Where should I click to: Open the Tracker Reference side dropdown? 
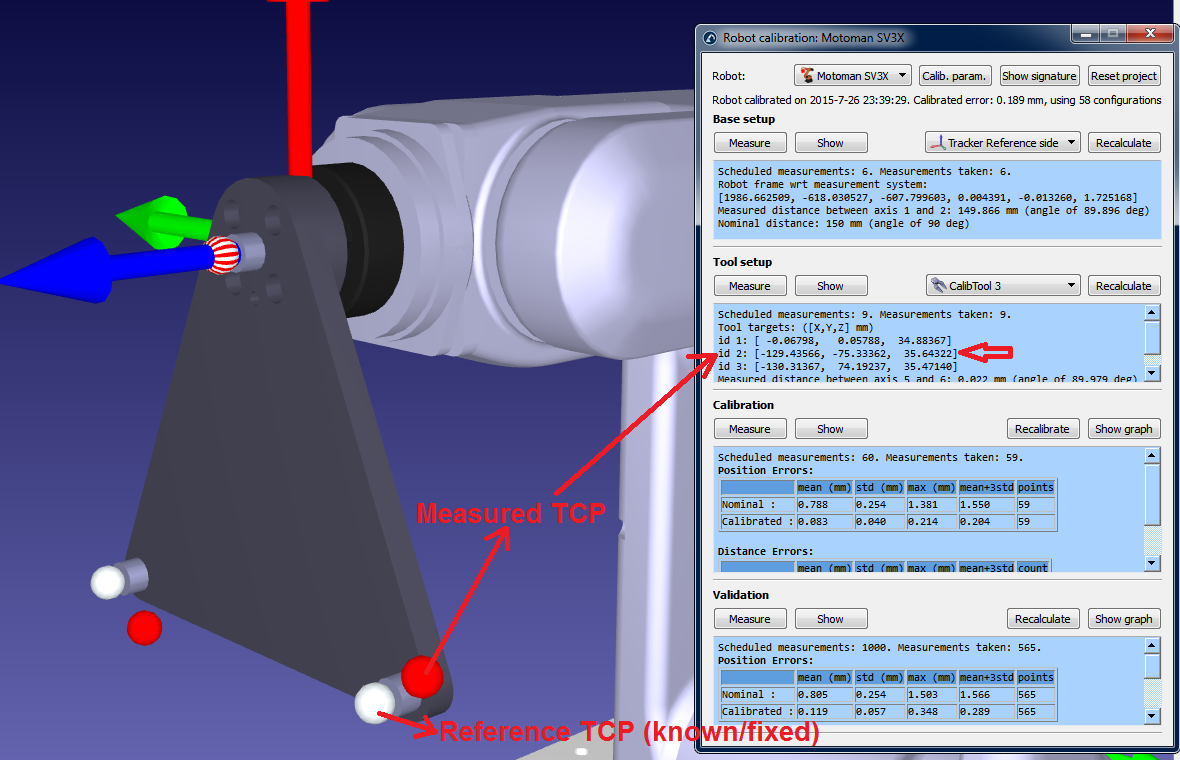pyautogui.click(x=1073, y=142)
